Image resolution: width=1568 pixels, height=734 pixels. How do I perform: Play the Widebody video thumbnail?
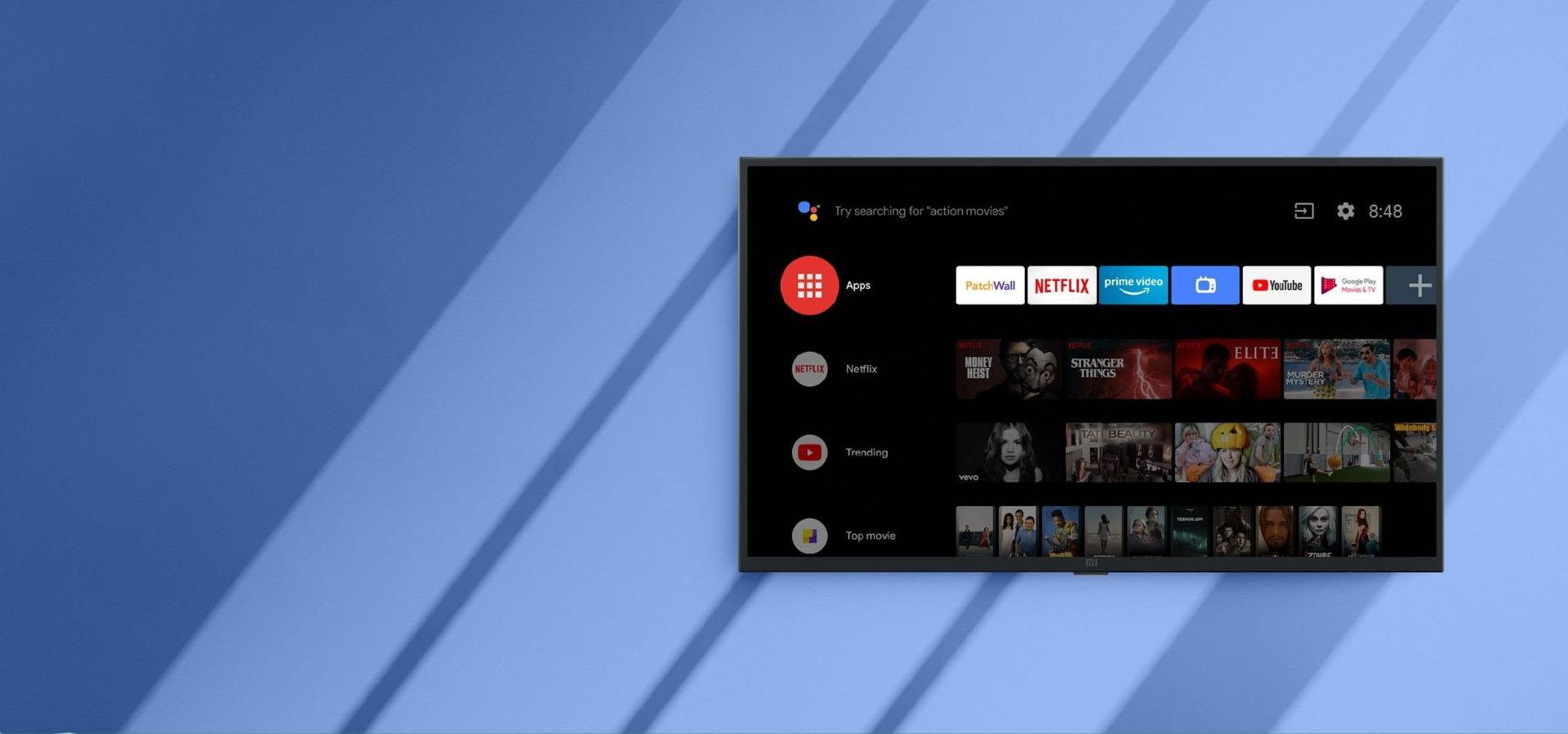pos(1414,452)
